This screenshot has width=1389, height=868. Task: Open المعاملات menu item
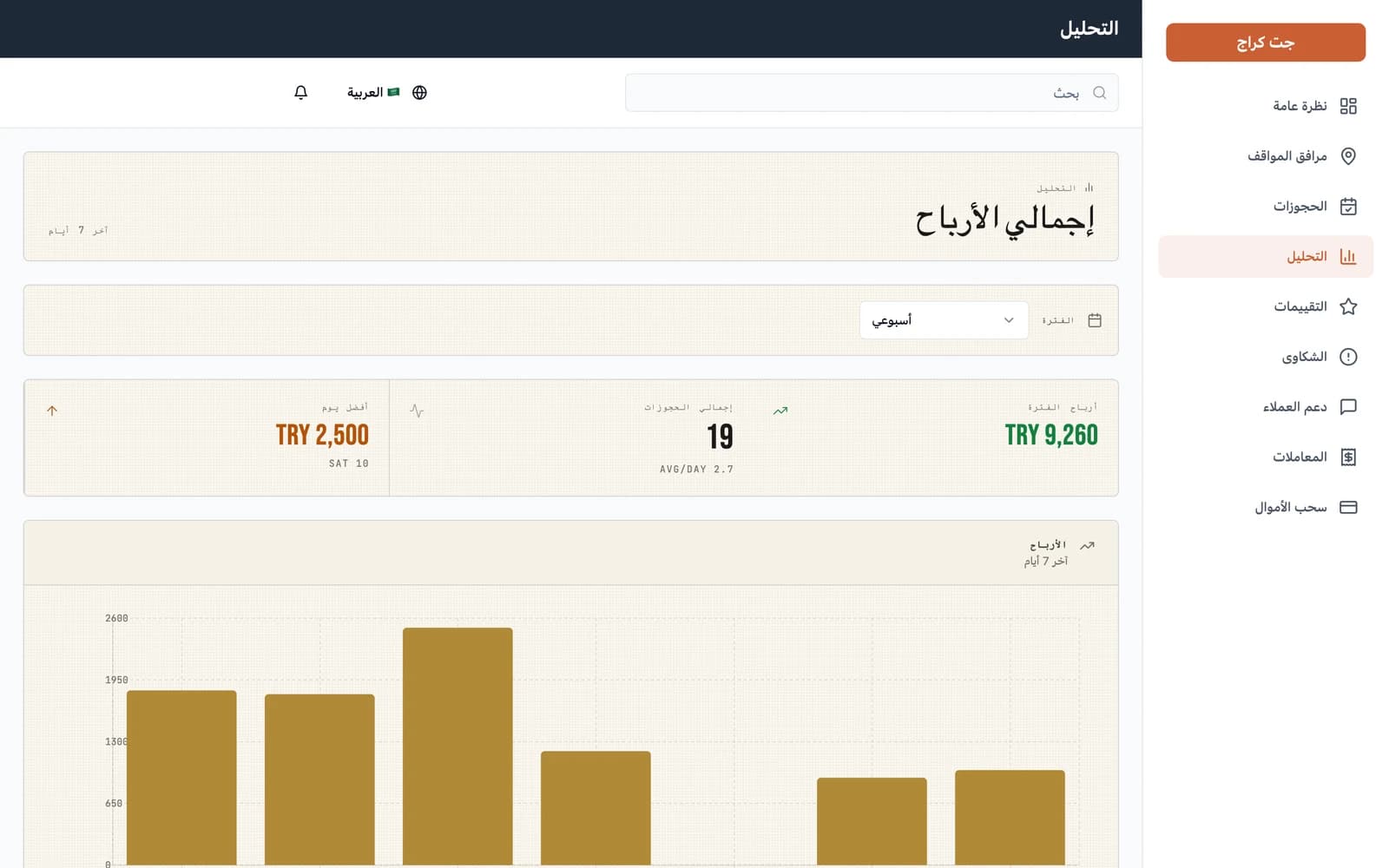click(x=1266, y=457)
